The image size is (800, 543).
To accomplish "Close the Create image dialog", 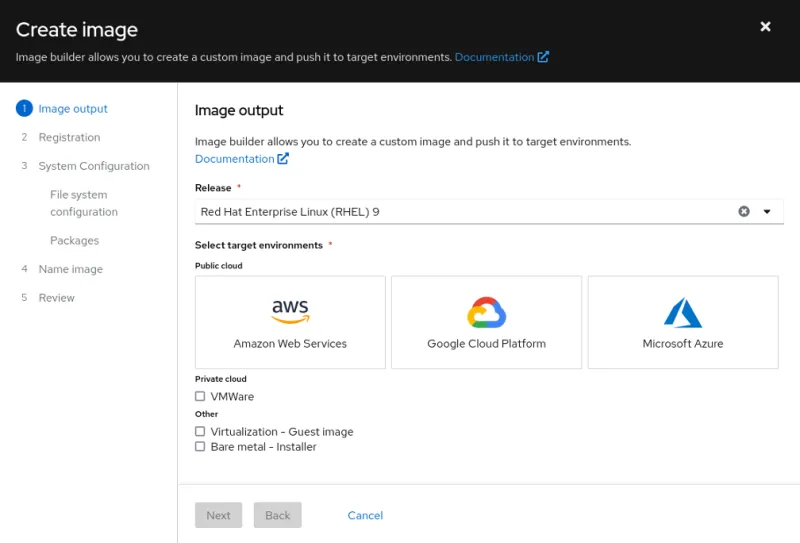I will click(x=765, y=27).
